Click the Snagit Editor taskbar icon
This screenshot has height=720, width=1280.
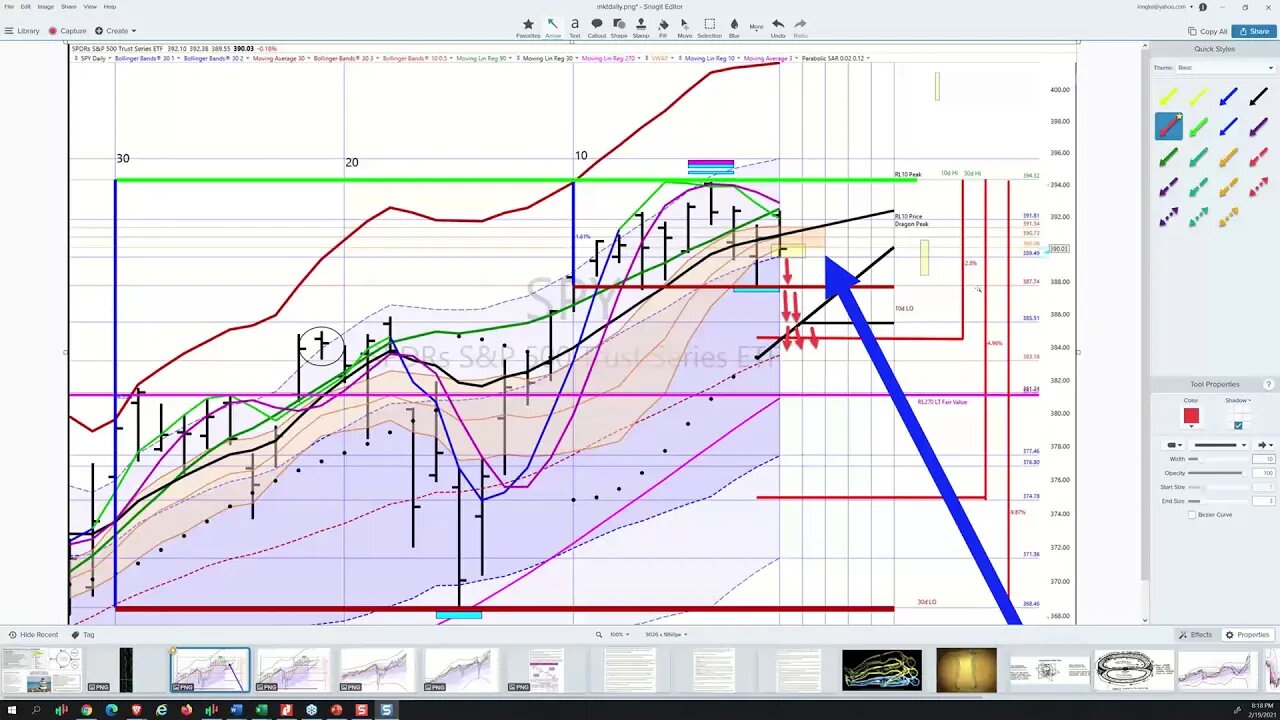coord(386,710)
